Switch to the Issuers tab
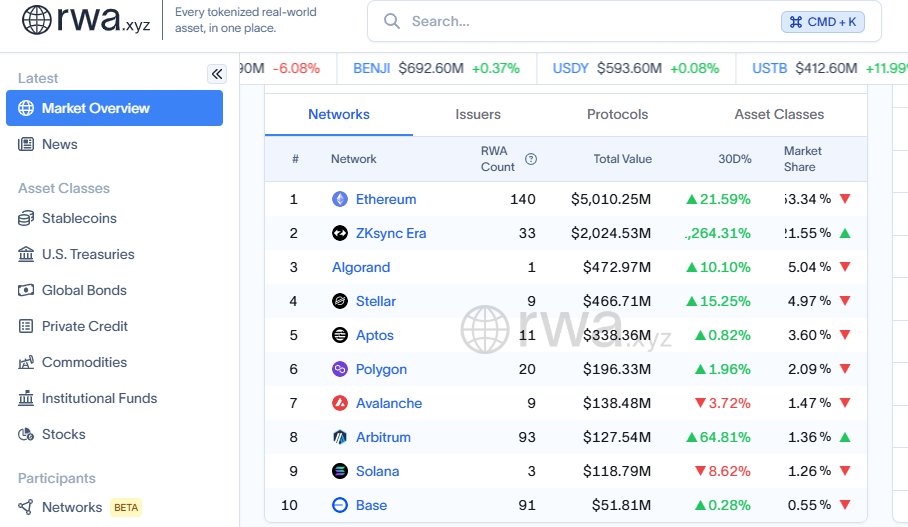Viewport: 908px width, 527px height. click(x=478, y=114)
